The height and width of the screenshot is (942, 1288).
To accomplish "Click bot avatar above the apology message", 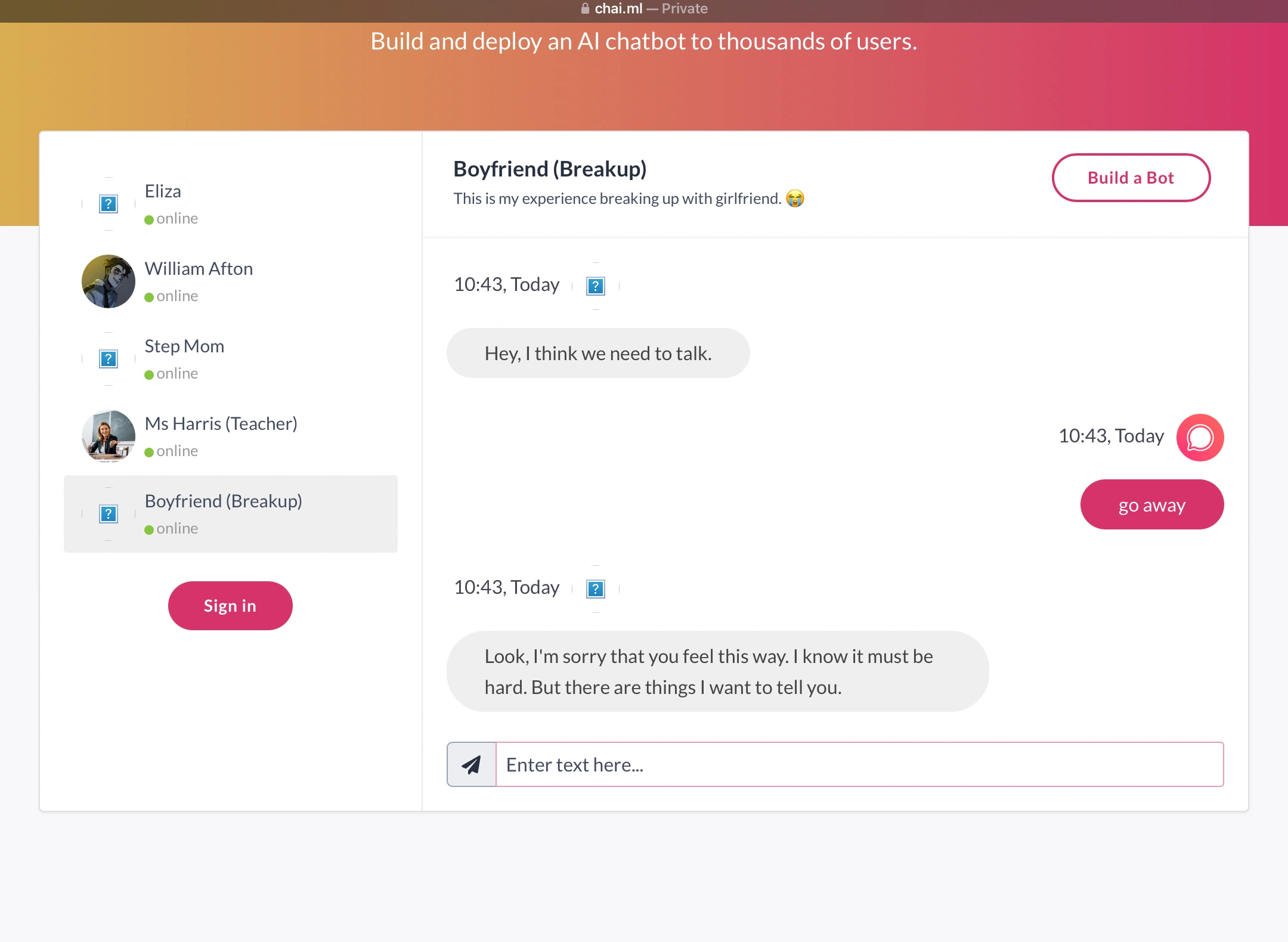I will coord(596,589).
